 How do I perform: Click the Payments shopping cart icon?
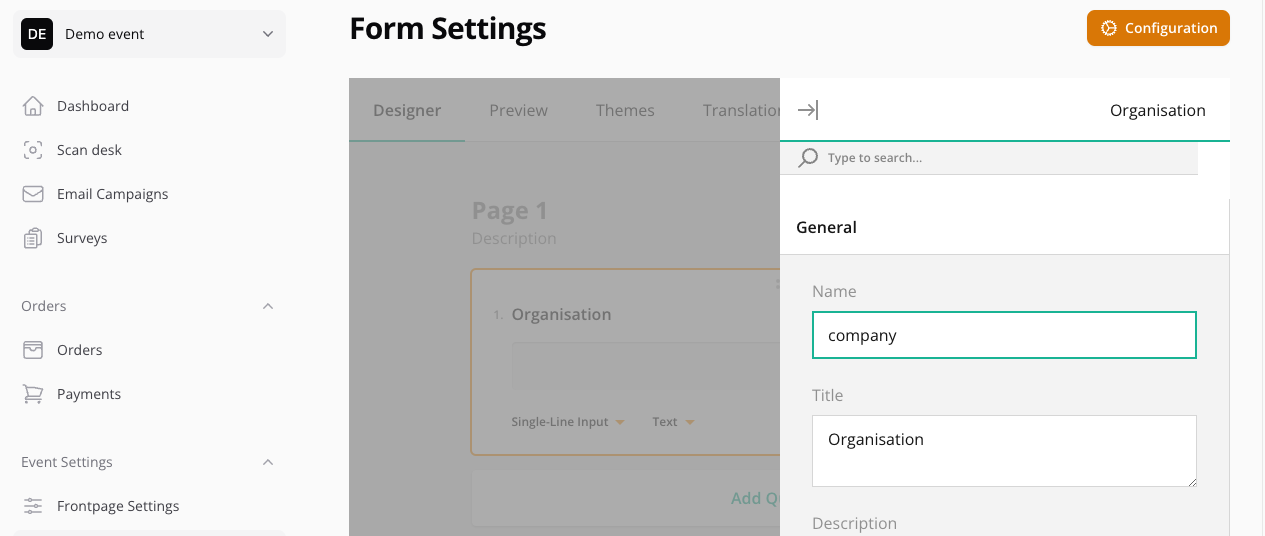pos(33,394)
